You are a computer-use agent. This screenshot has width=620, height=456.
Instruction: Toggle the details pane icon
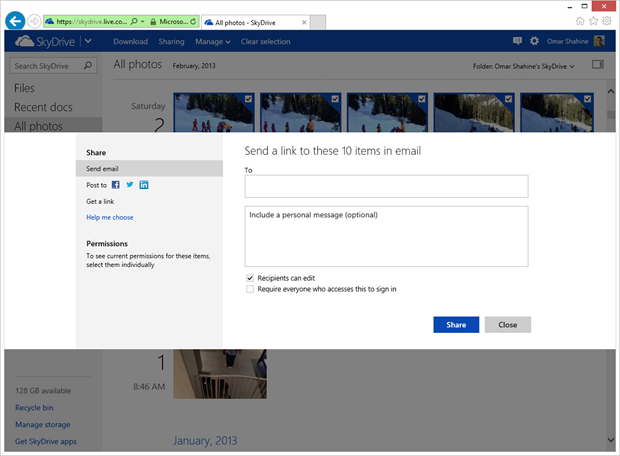tap(597, 65)
